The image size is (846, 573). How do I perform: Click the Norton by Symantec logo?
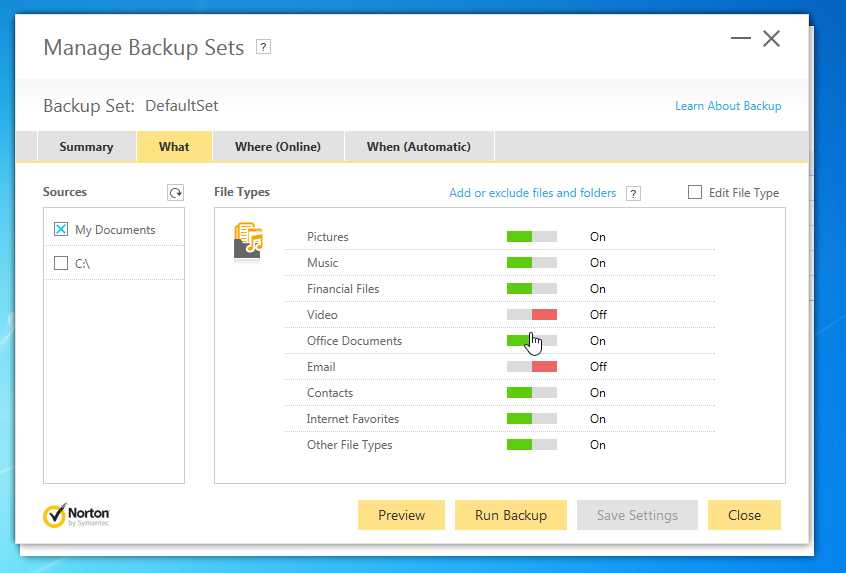(76, 515)
